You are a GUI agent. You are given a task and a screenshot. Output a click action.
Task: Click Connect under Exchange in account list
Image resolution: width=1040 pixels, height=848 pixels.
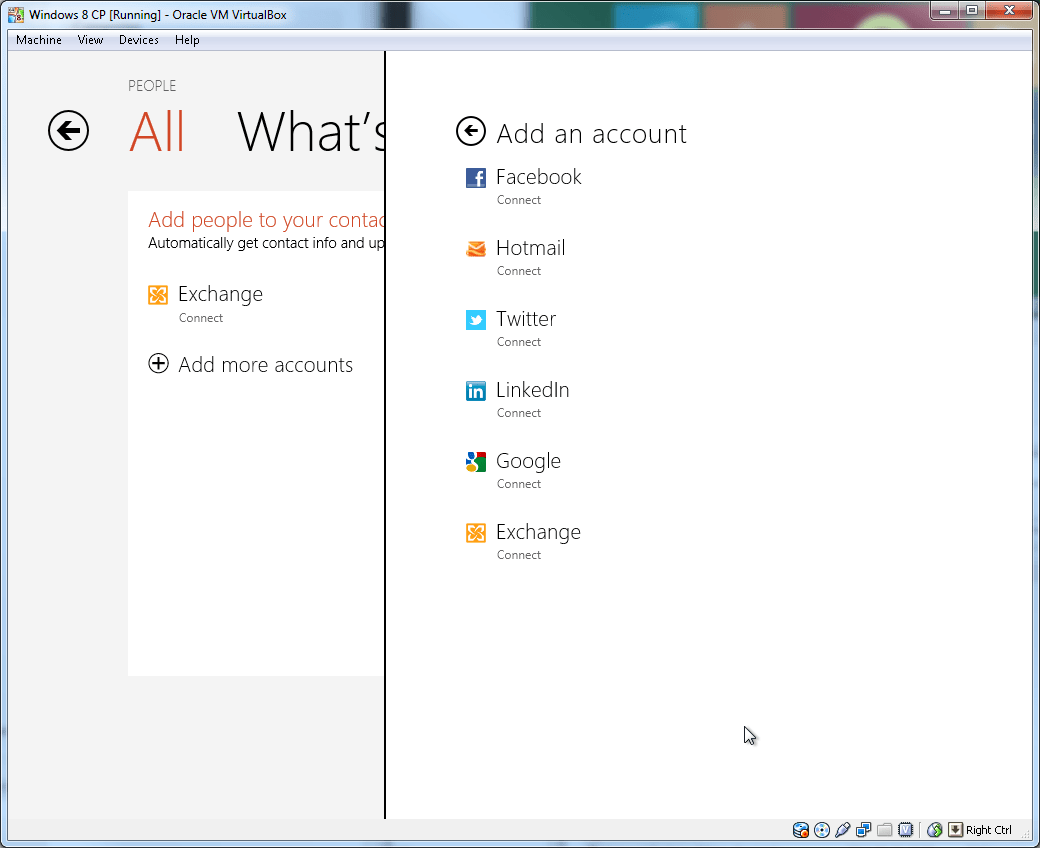coord(519,554)
